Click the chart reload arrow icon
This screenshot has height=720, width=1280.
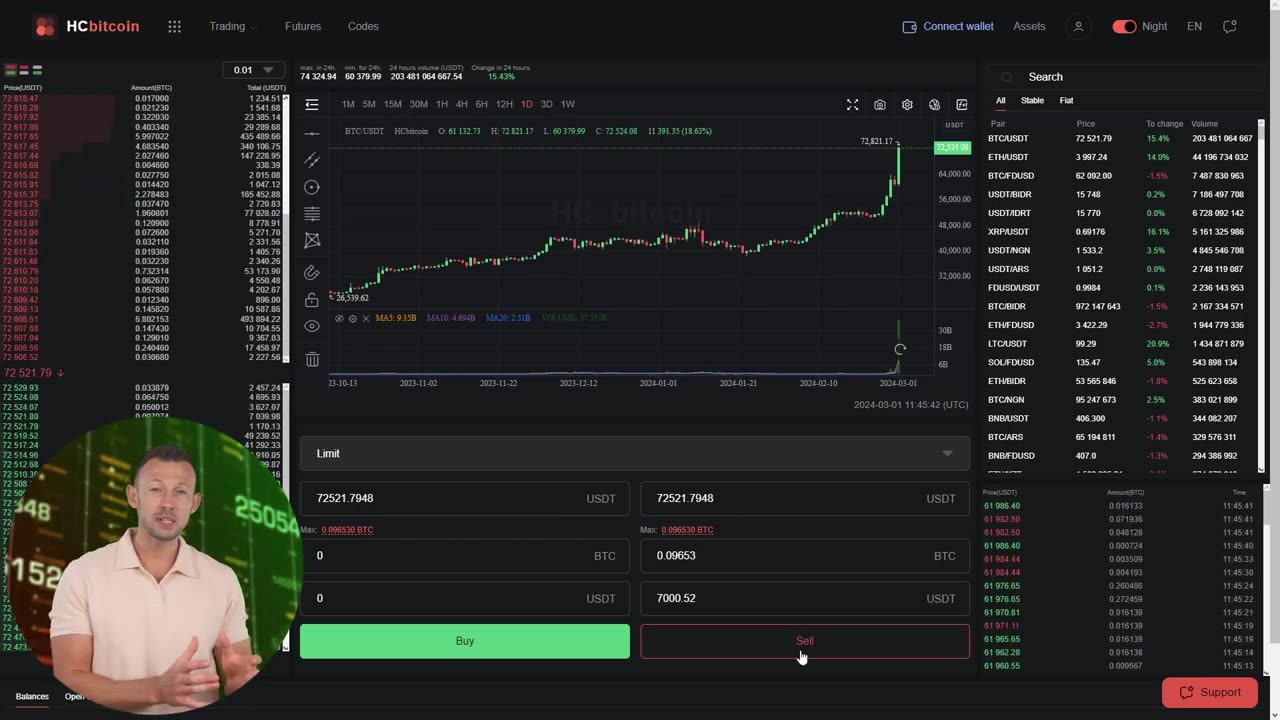900,349
